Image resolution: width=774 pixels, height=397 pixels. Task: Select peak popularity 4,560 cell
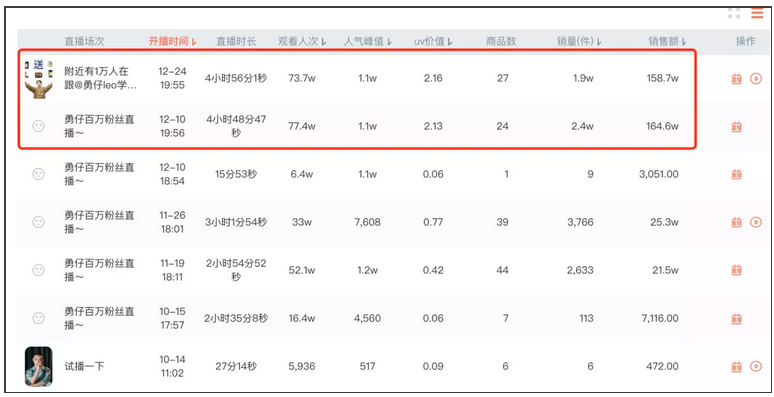click(367, 318)
